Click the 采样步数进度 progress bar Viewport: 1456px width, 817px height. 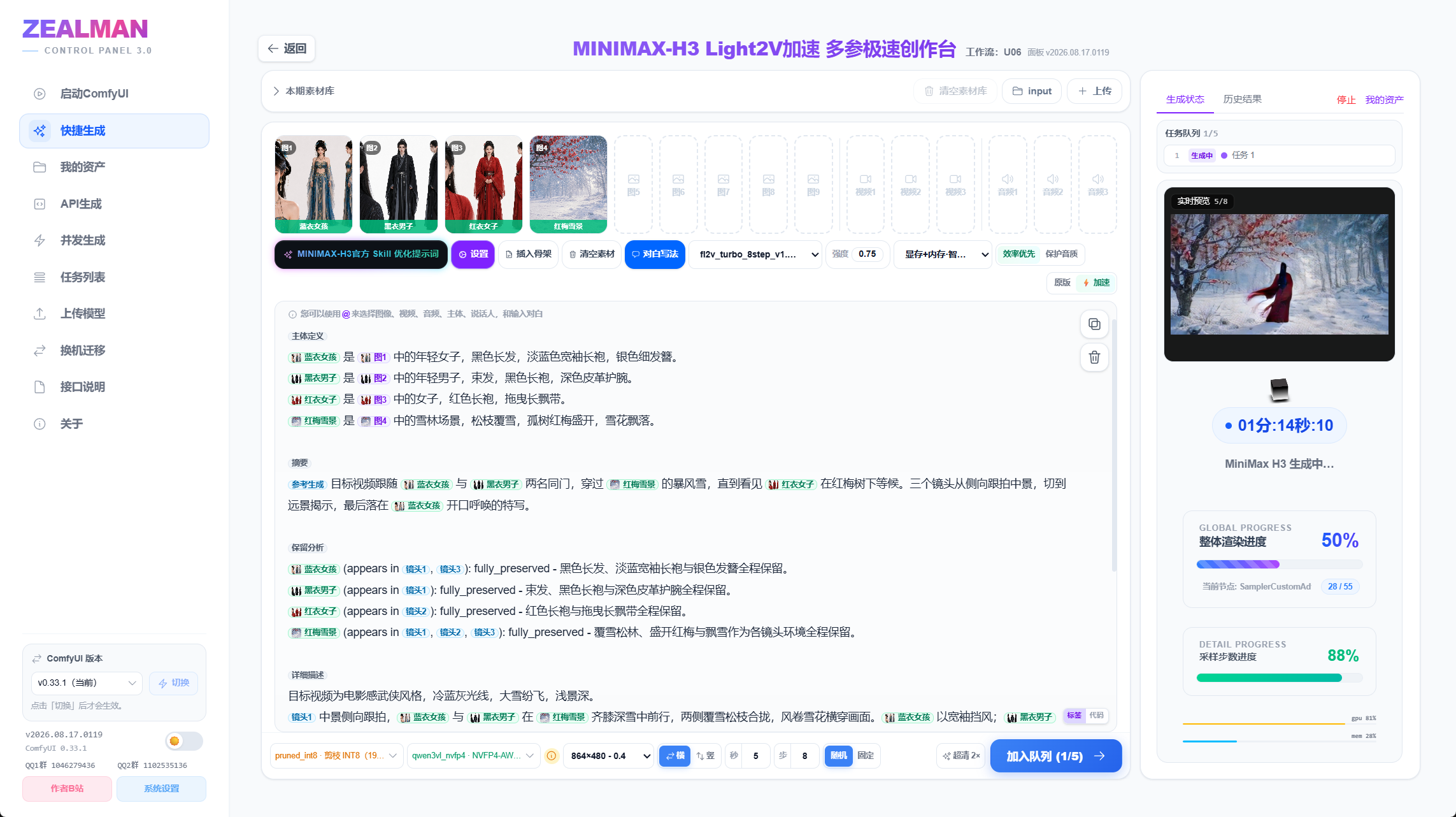pos(1279,678)
